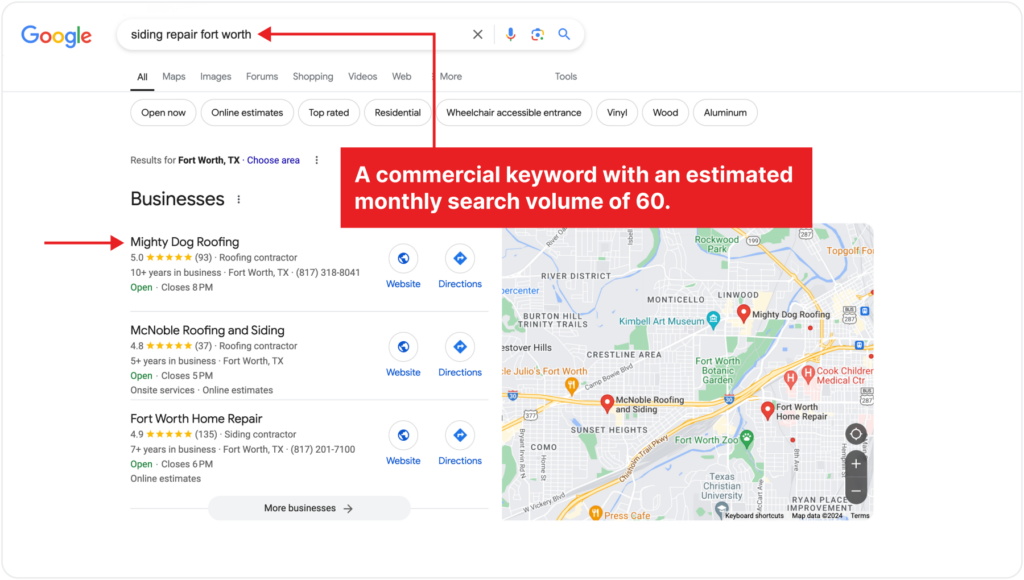The image size is (1024, 580).
Task: Toggle the Top rated filter chip
Action: [x=328, y=112]
